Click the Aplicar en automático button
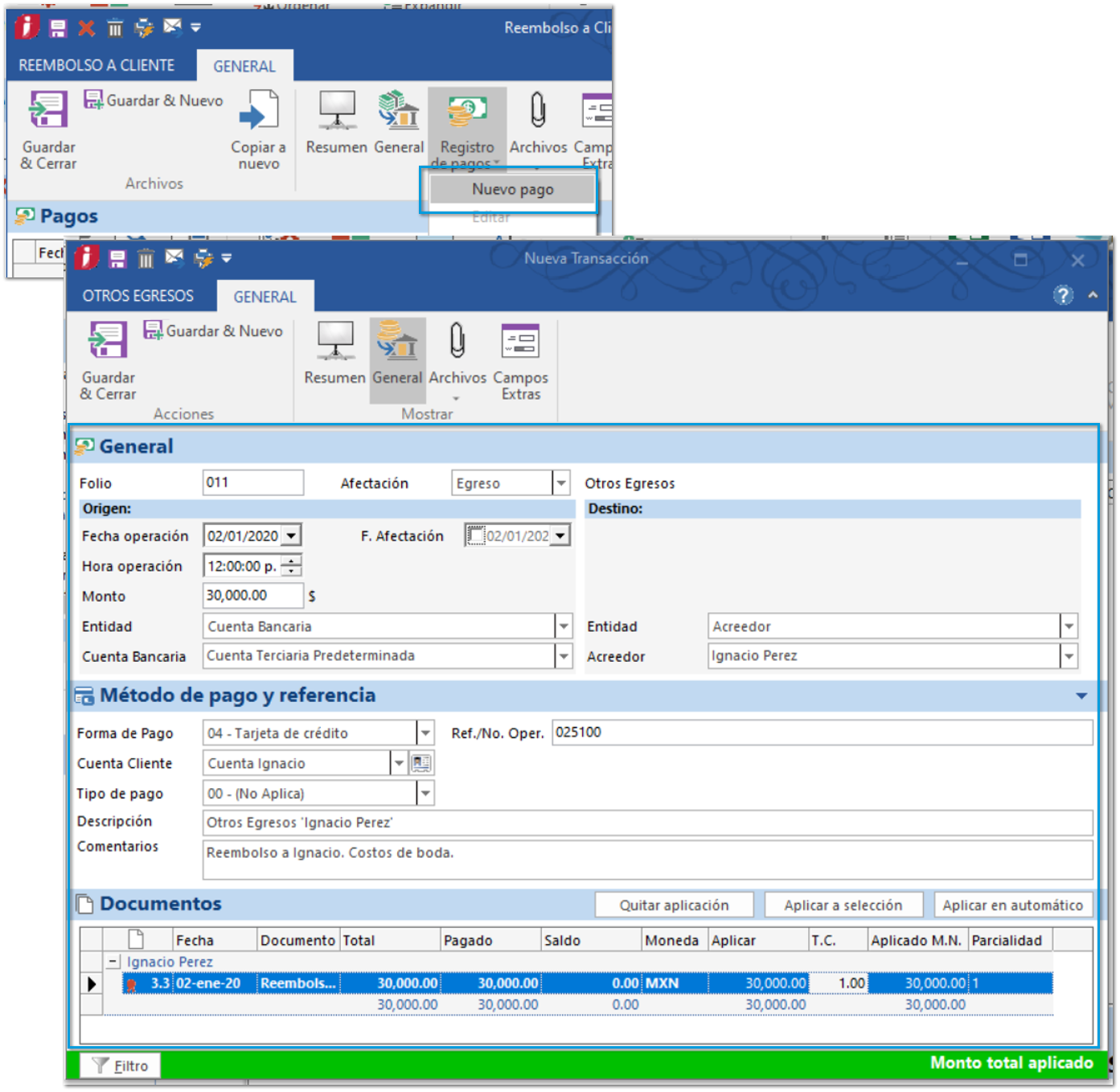This screenshot has width=1120, height=1092. coord(1011,905)
